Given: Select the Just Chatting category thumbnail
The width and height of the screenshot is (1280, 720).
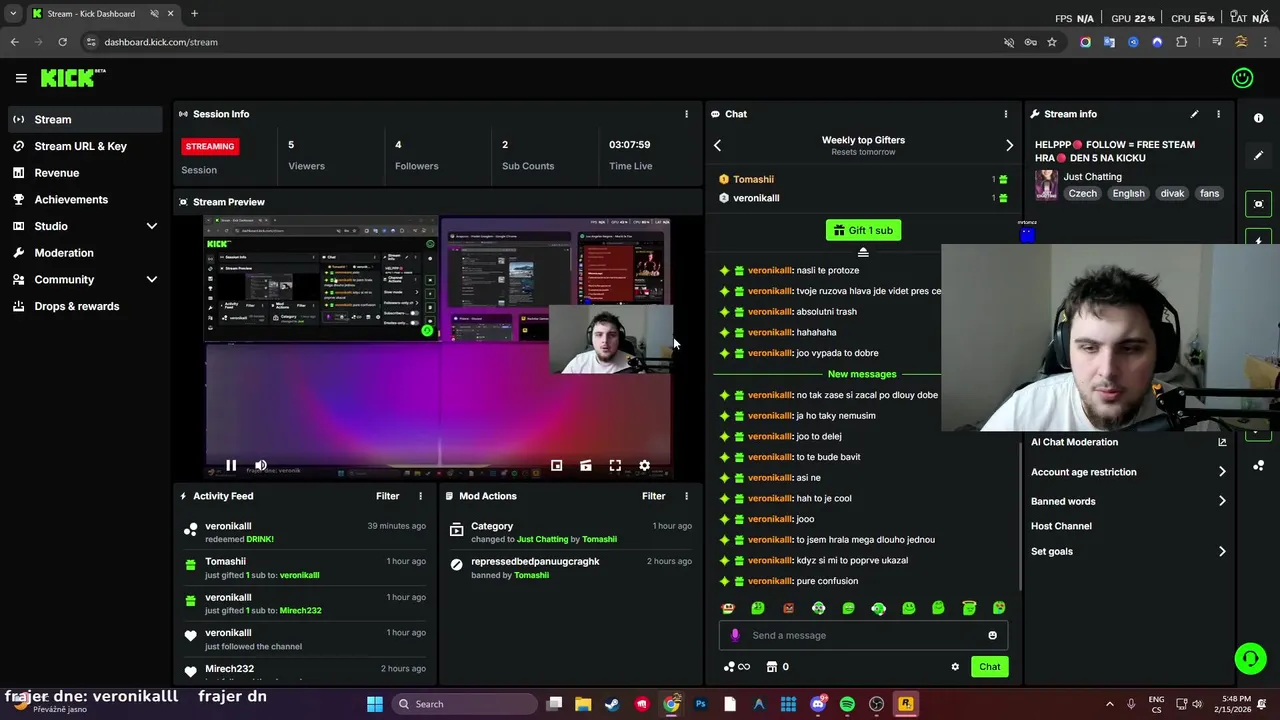Looking at the screenshot, I should point(1046,185).
